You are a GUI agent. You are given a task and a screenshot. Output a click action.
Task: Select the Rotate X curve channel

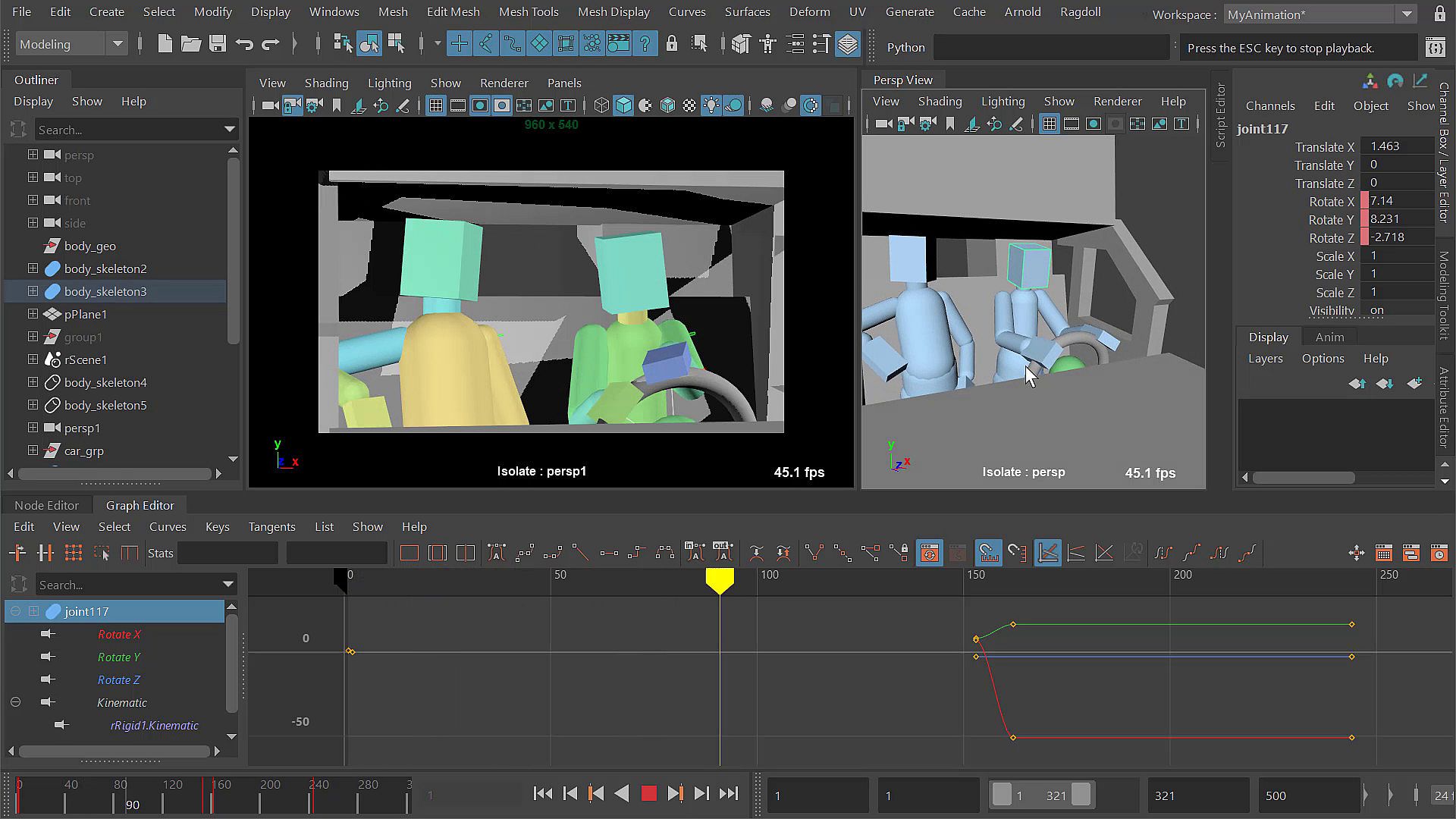tap(119, 635)
